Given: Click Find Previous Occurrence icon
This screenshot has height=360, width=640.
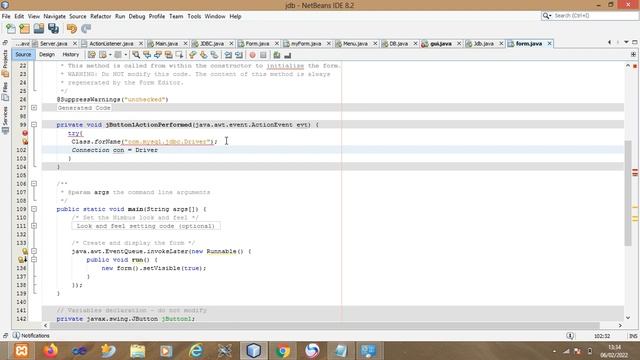Looking at the screenshot, I should click(x=147, y=55).
